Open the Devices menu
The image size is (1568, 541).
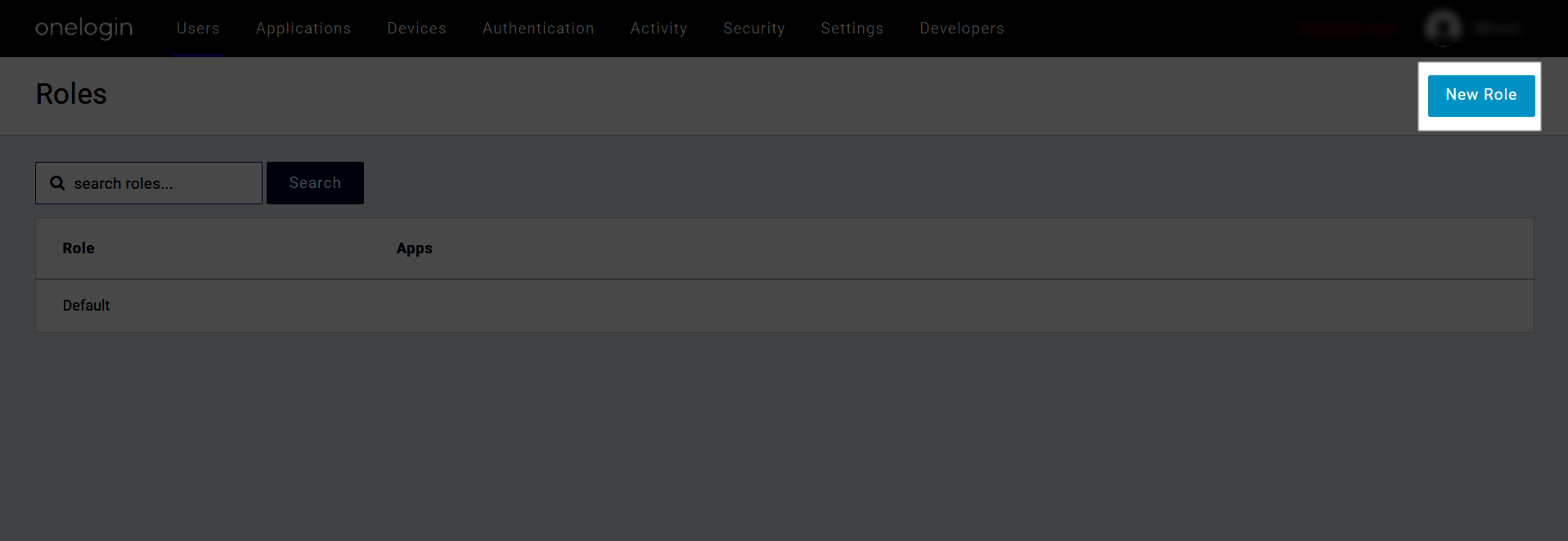tap(417, 28)
